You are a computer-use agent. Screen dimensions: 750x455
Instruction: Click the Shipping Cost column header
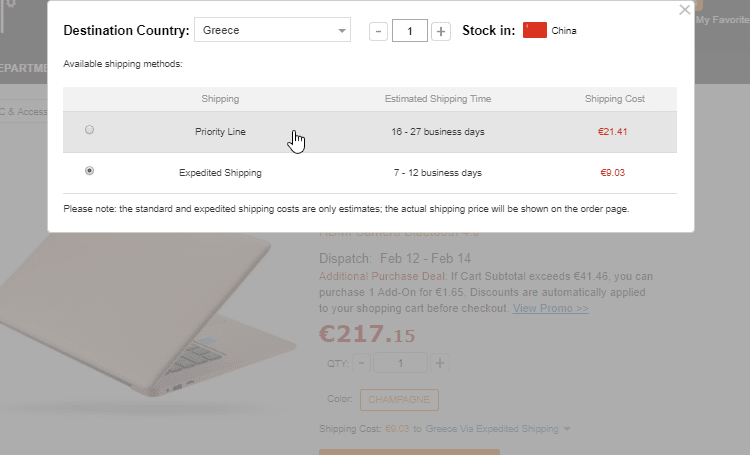615,99
